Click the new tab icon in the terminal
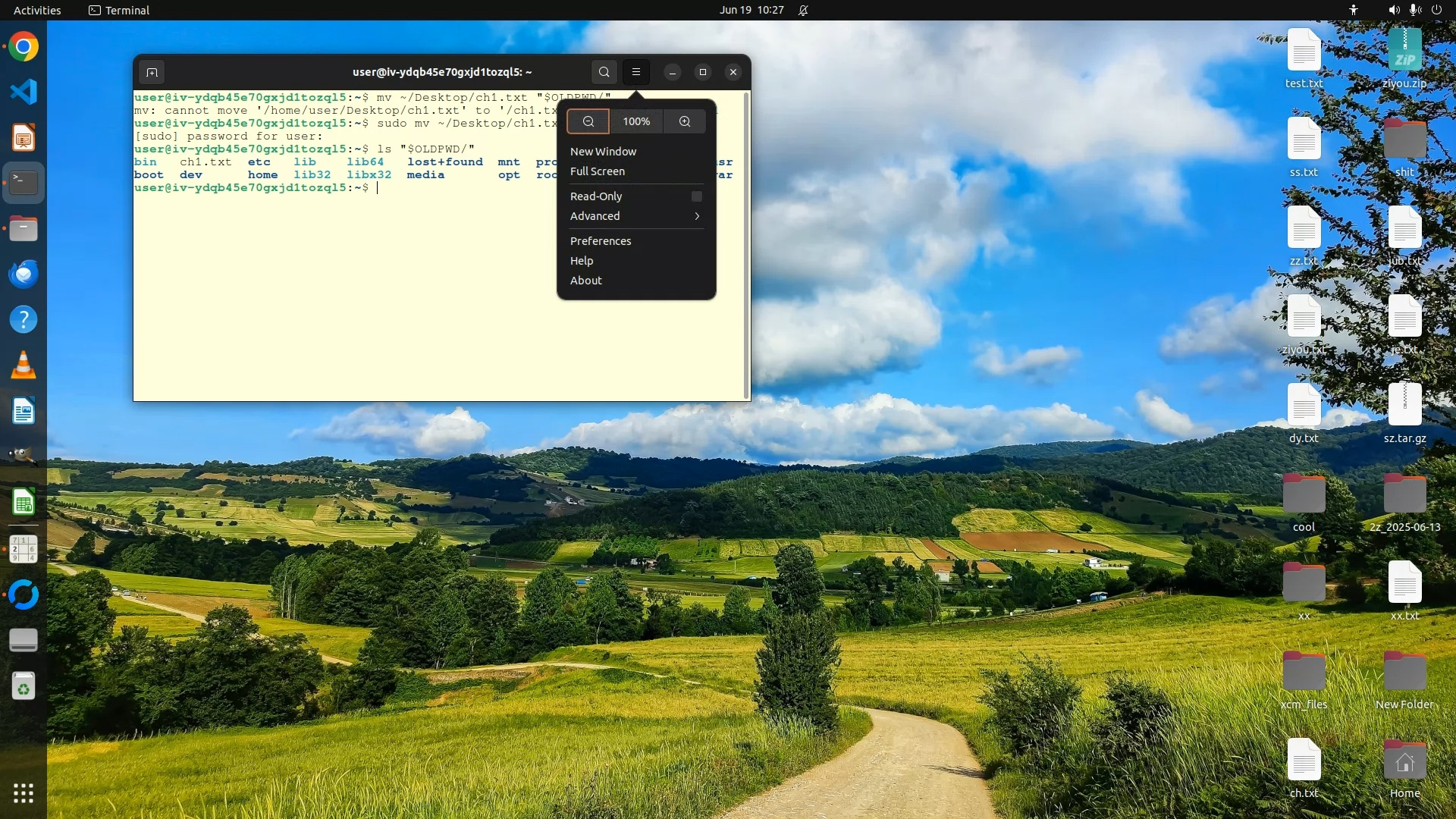 pyautogui.click(x=152, y=72)
